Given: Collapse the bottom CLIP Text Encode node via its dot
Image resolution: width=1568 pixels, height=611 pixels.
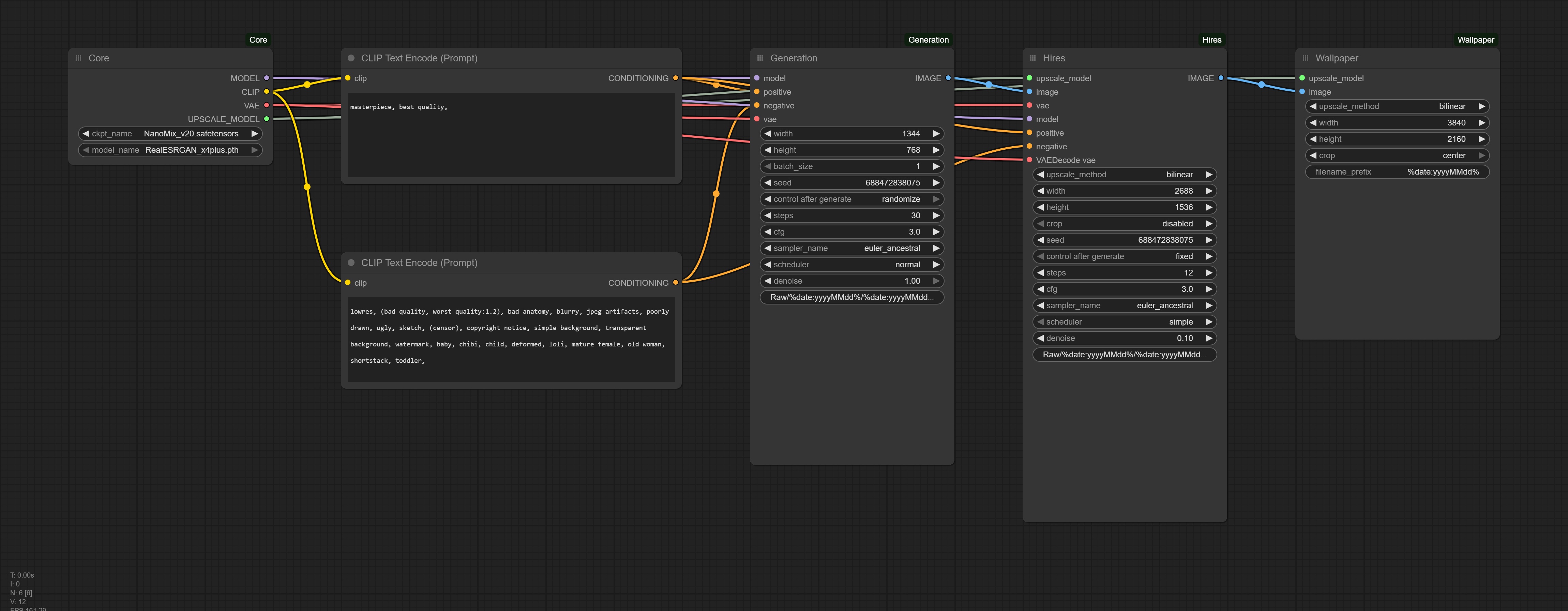Looking at the screenshot, I should point(351,262).
